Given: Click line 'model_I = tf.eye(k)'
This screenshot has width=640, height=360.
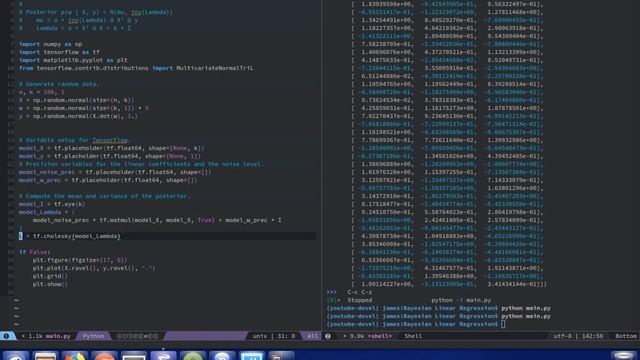Looking at the screenshot, I should coord(52,204).
